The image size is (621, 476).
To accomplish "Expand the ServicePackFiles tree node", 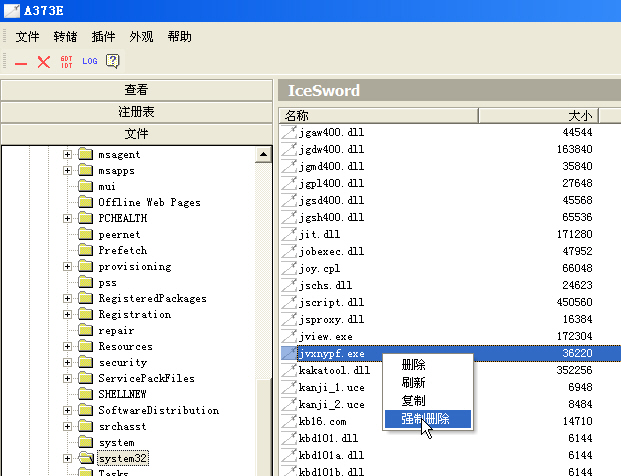I will 67,379.
